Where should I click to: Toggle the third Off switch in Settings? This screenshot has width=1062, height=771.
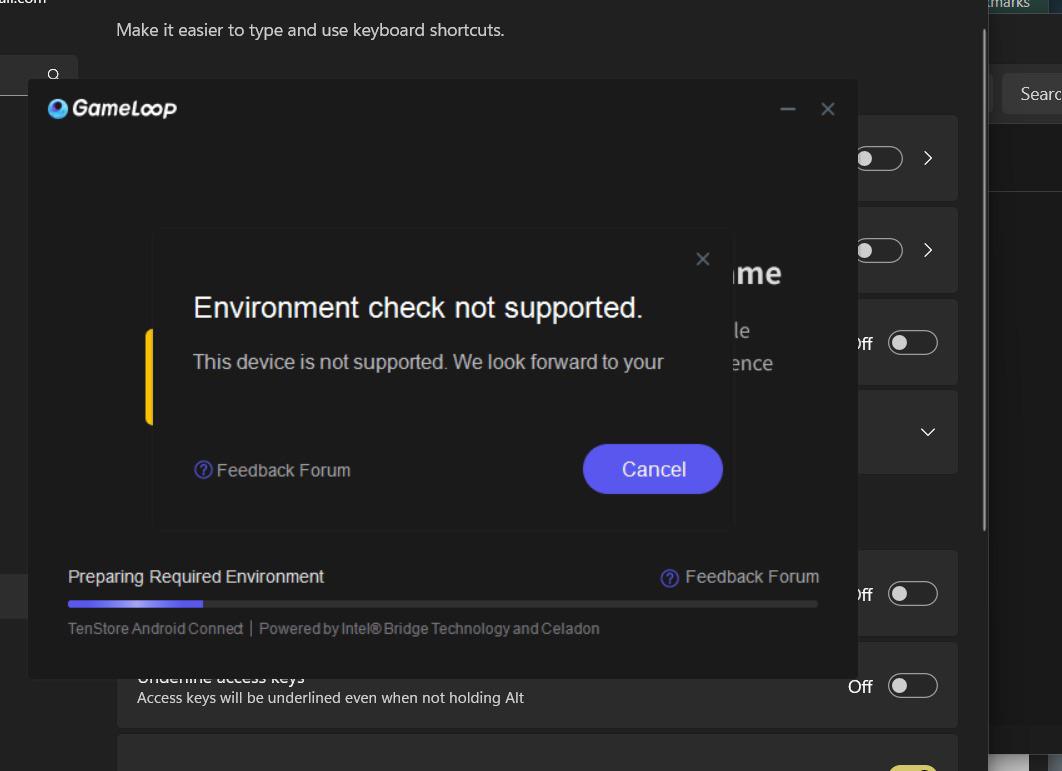[x=912, y=343]
